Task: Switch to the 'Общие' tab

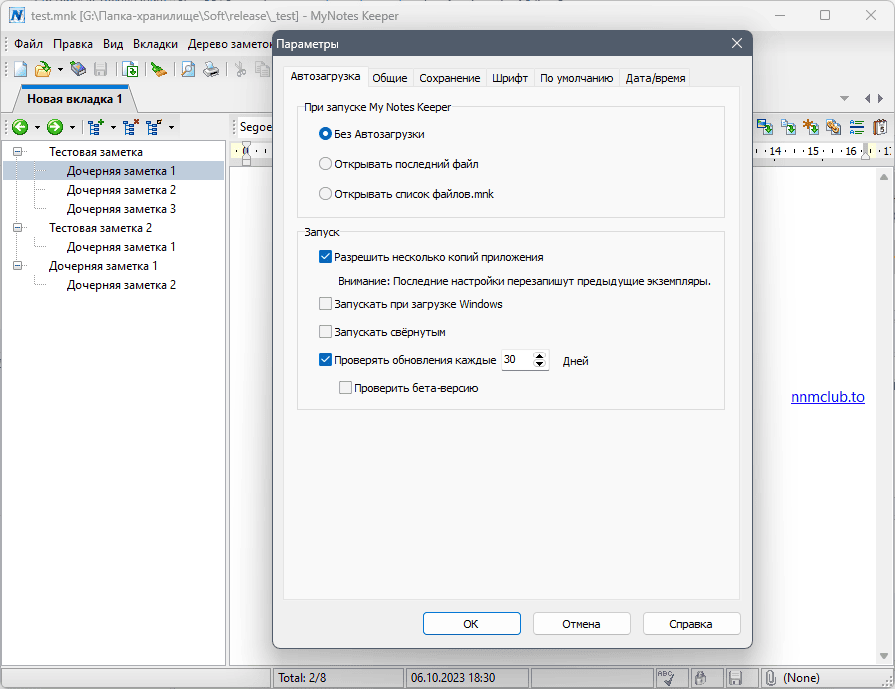Action: (x=390, y=78)
